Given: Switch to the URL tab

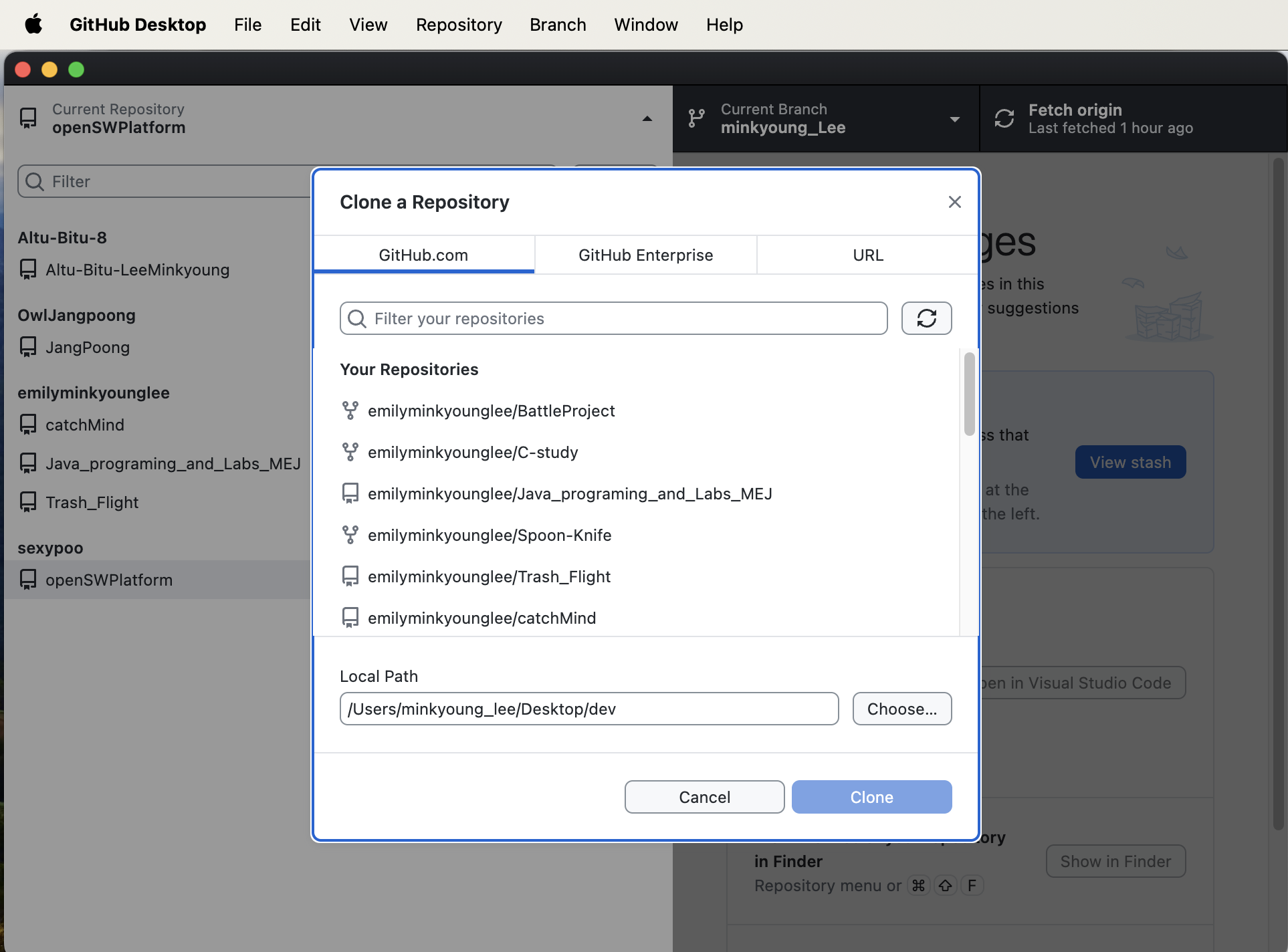Looking at the screenshot, I should [x=867, y=255].
